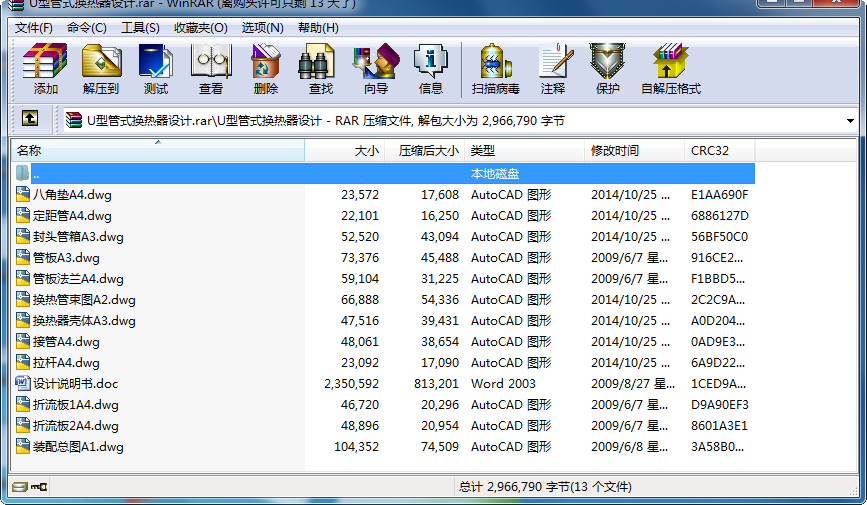The image size is (867, 505).
Task: Open the 收藏夹(O) menu
Action: coord(200,28)
